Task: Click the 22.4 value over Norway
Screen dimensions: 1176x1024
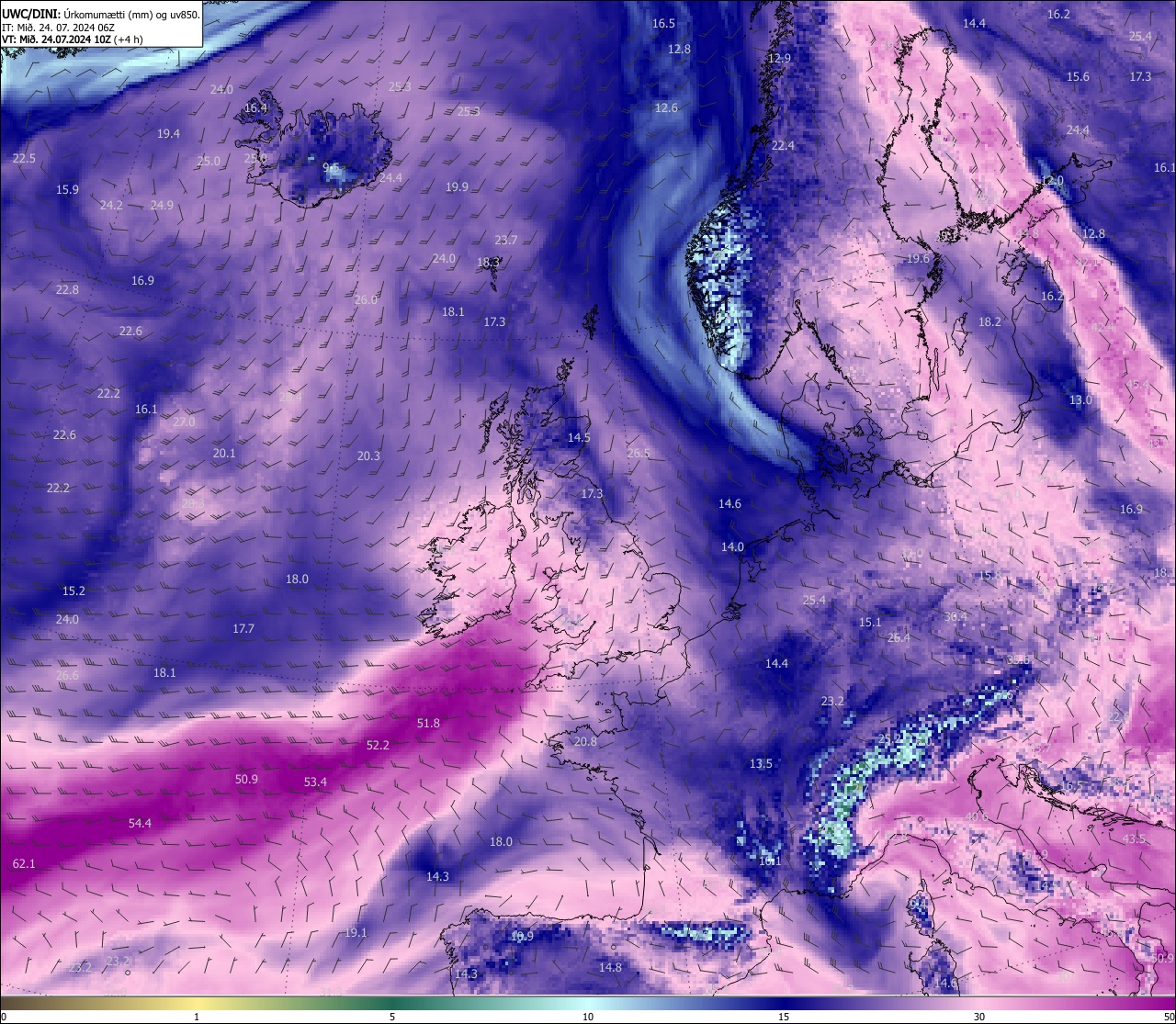Action: 783,146
